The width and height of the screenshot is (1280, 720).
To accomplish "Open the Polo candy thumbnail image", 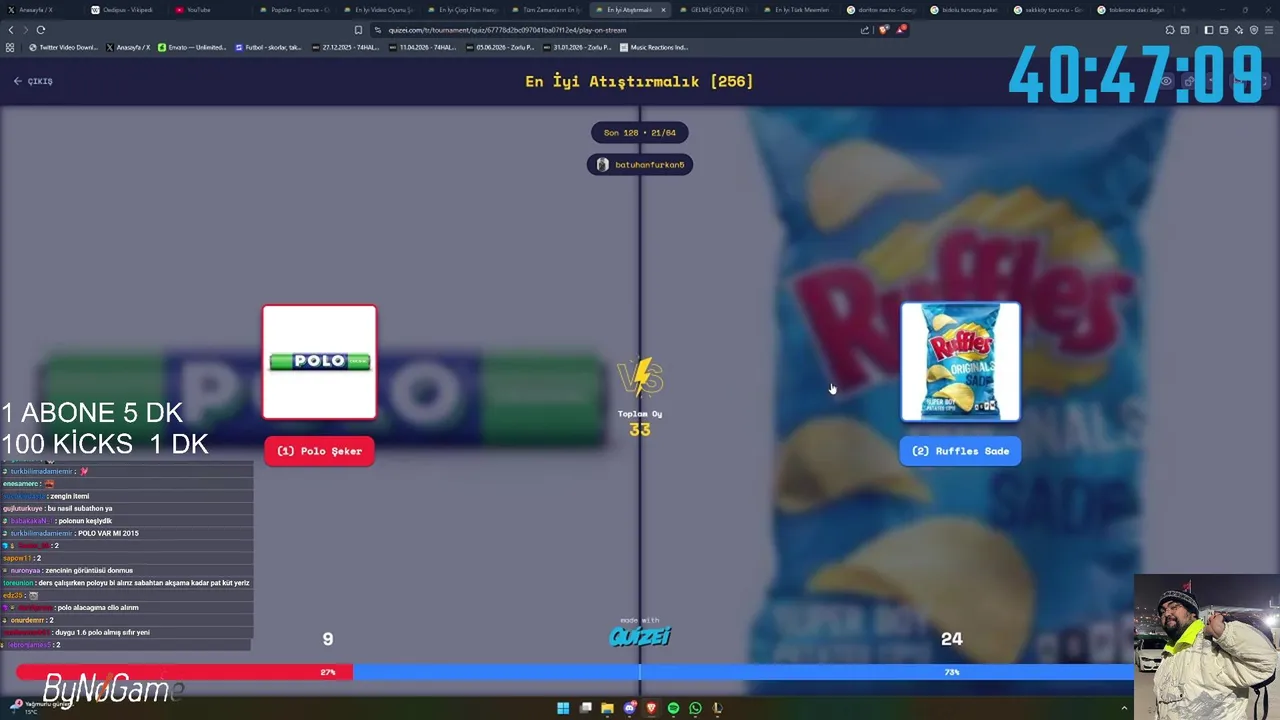I will (319, 362).
